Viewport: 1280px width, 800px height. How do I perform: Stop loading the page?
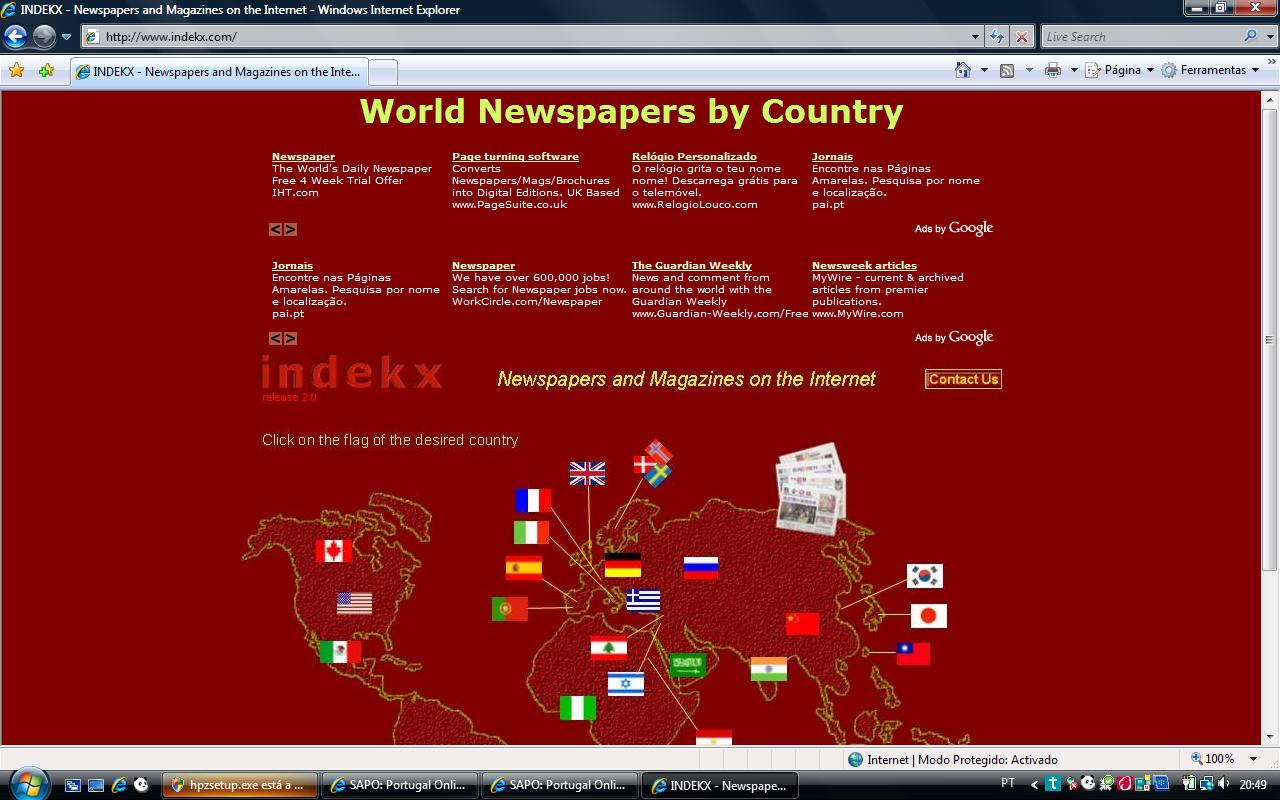point(1021,37)
